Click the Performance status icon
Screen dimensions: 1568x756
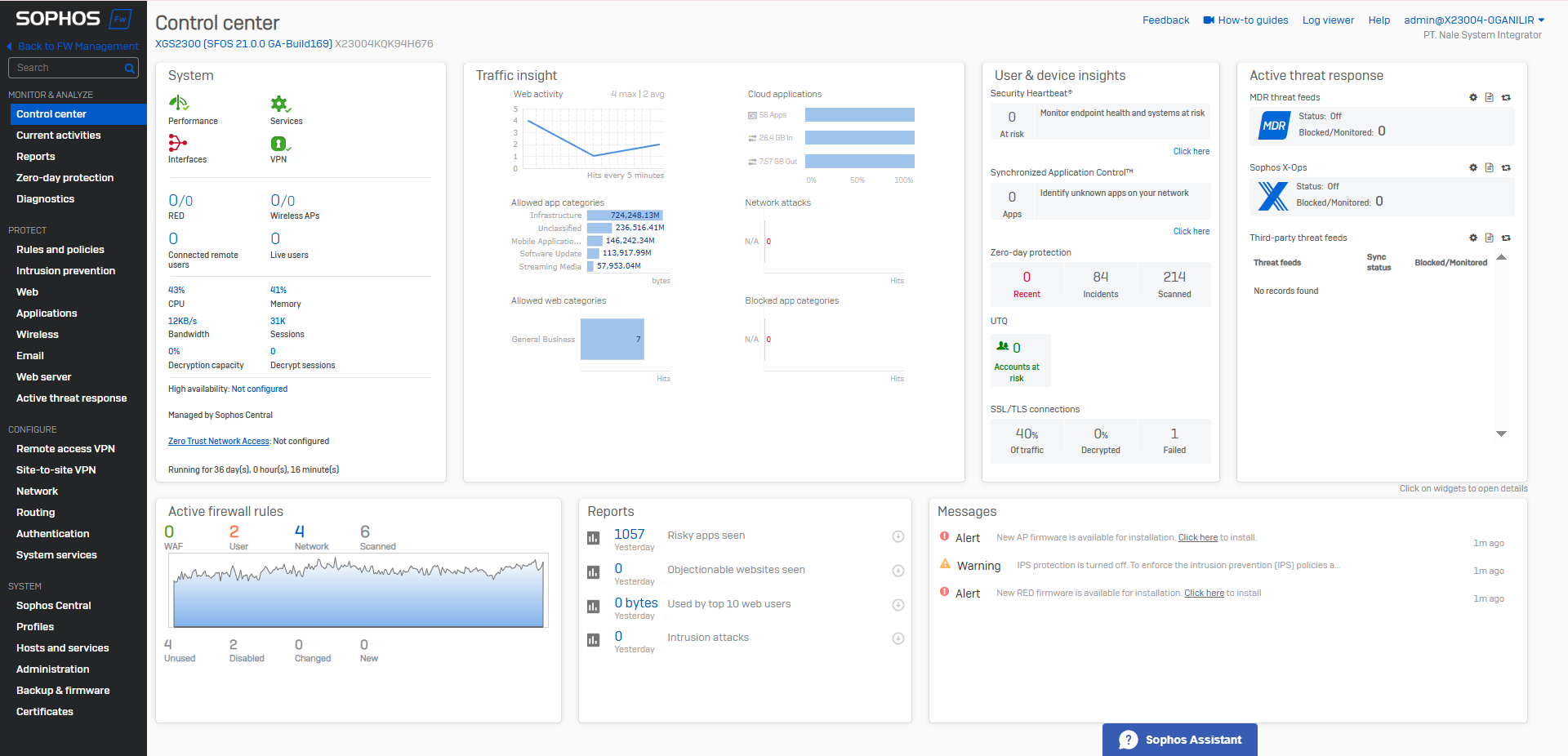178,104
